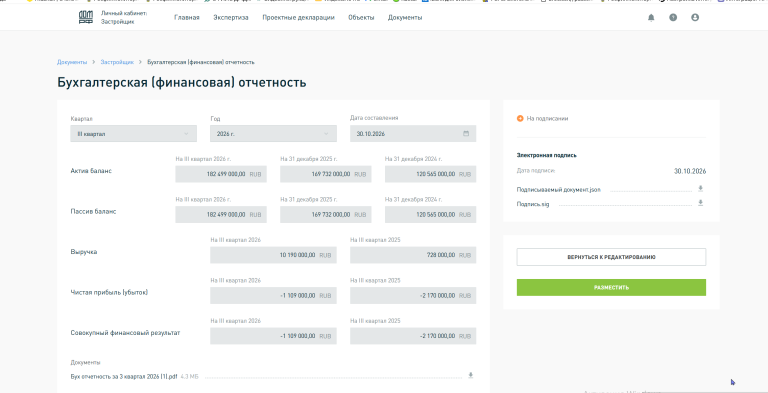Image resolution: width=768 pixels, height=393 pixels.
Task: Open the Объекты menu item
Action: (x=361, y=18)
